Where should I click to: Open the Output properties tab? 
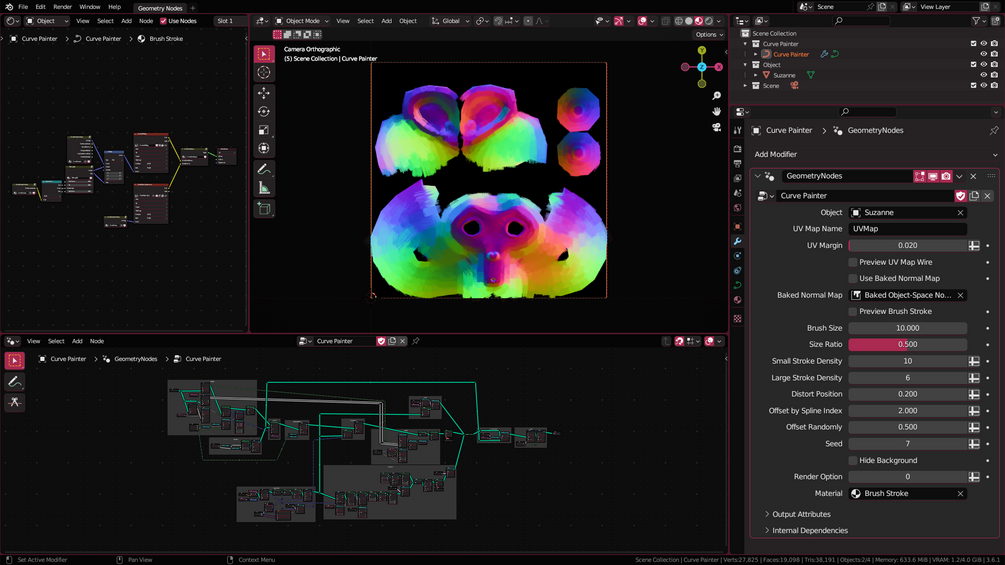pyautogui.click(x=738, y=163)
